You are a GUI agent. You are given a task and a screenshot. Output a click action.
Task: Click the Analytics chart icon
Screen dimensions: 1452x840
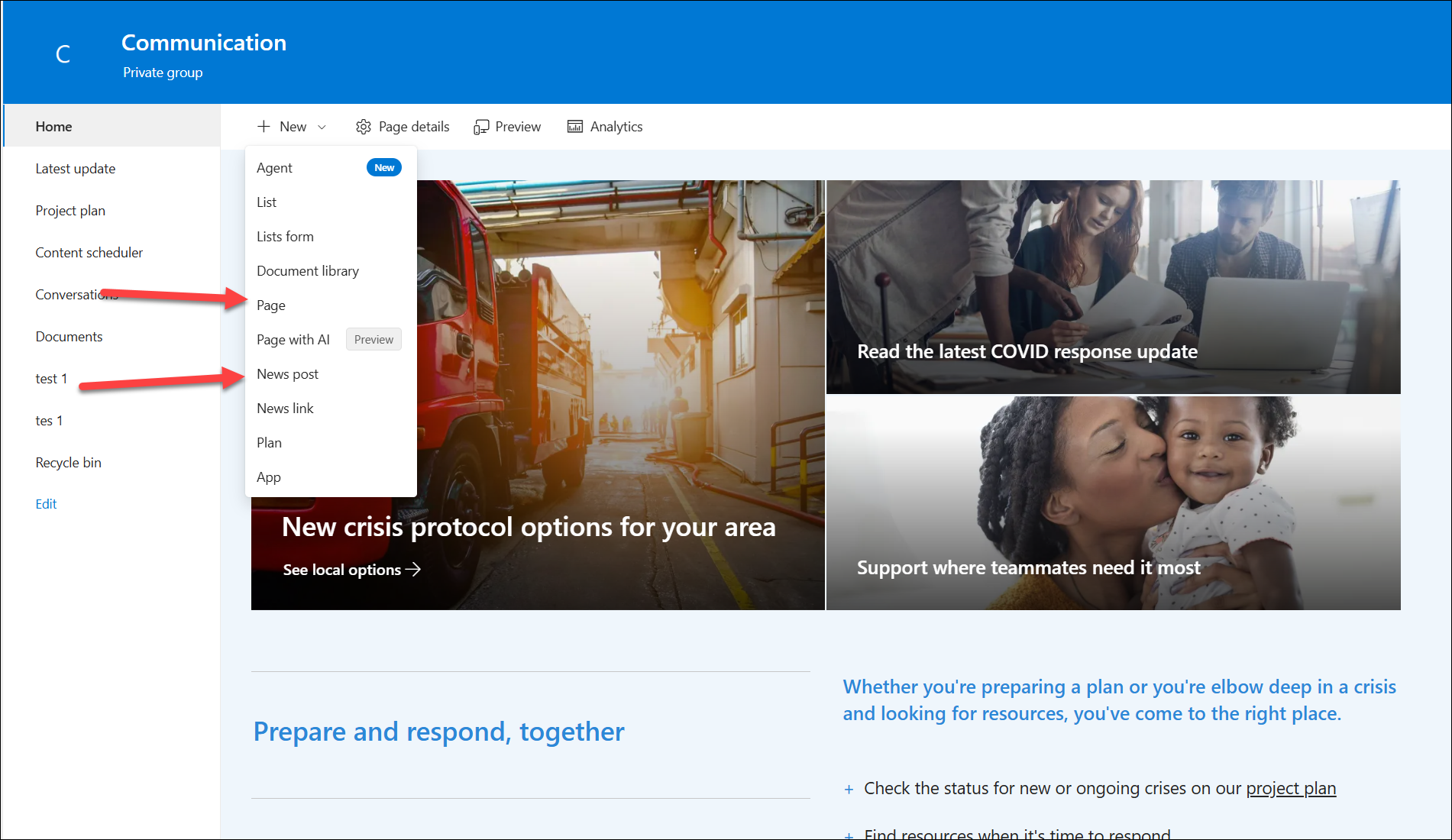(575, 127)
